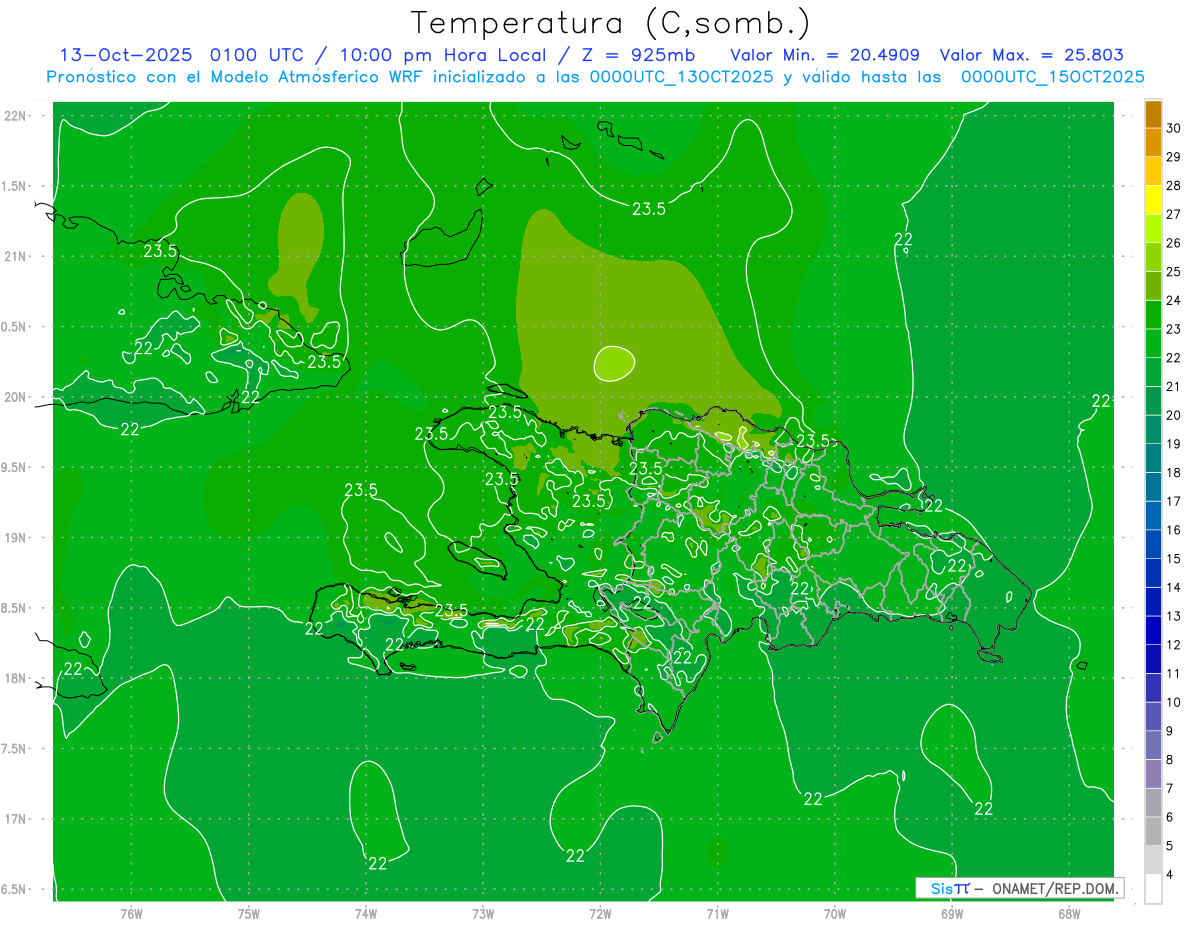Click the Temperatura (C,somb.) chart title
Viewport: 1200px width, 927px height.
pyautogui.click(x=611, y=22)
